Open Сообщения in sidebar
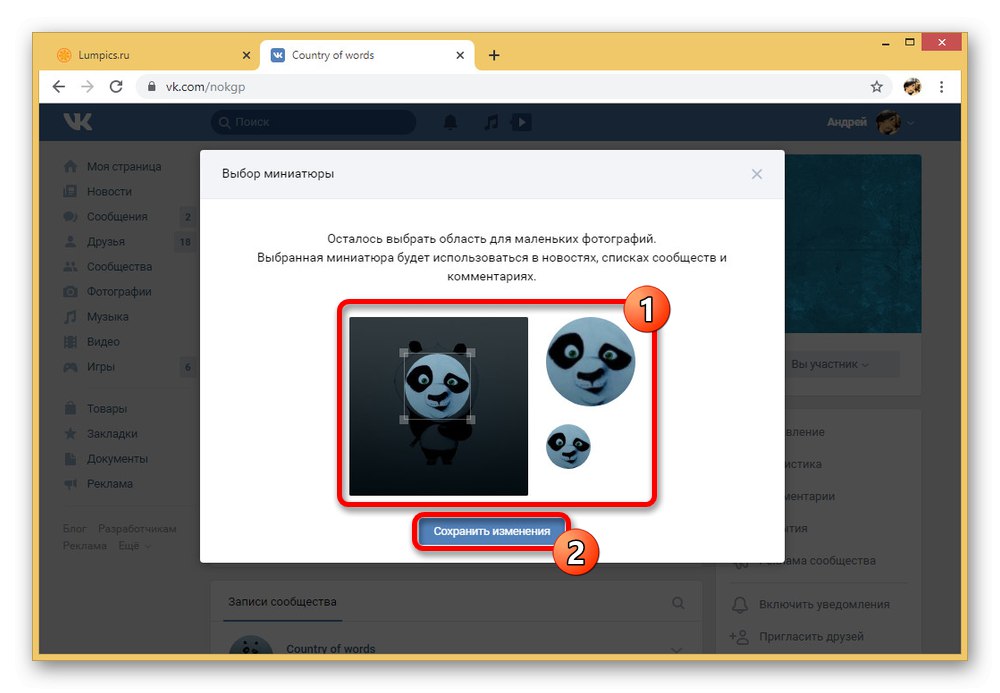 point(117,217)
